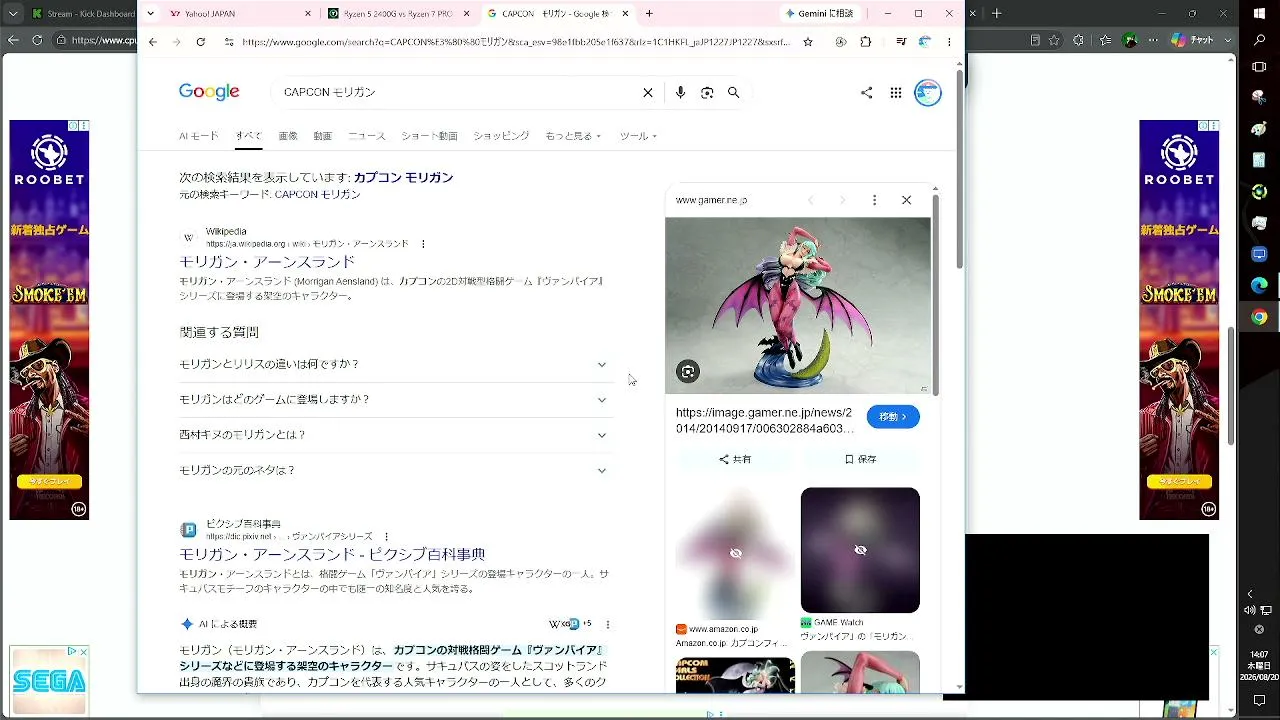The height and width of the screenshot is (720, 1280).
Task: Open media controls icon in Chrome toolbar
Action: [x=902, y=42]
